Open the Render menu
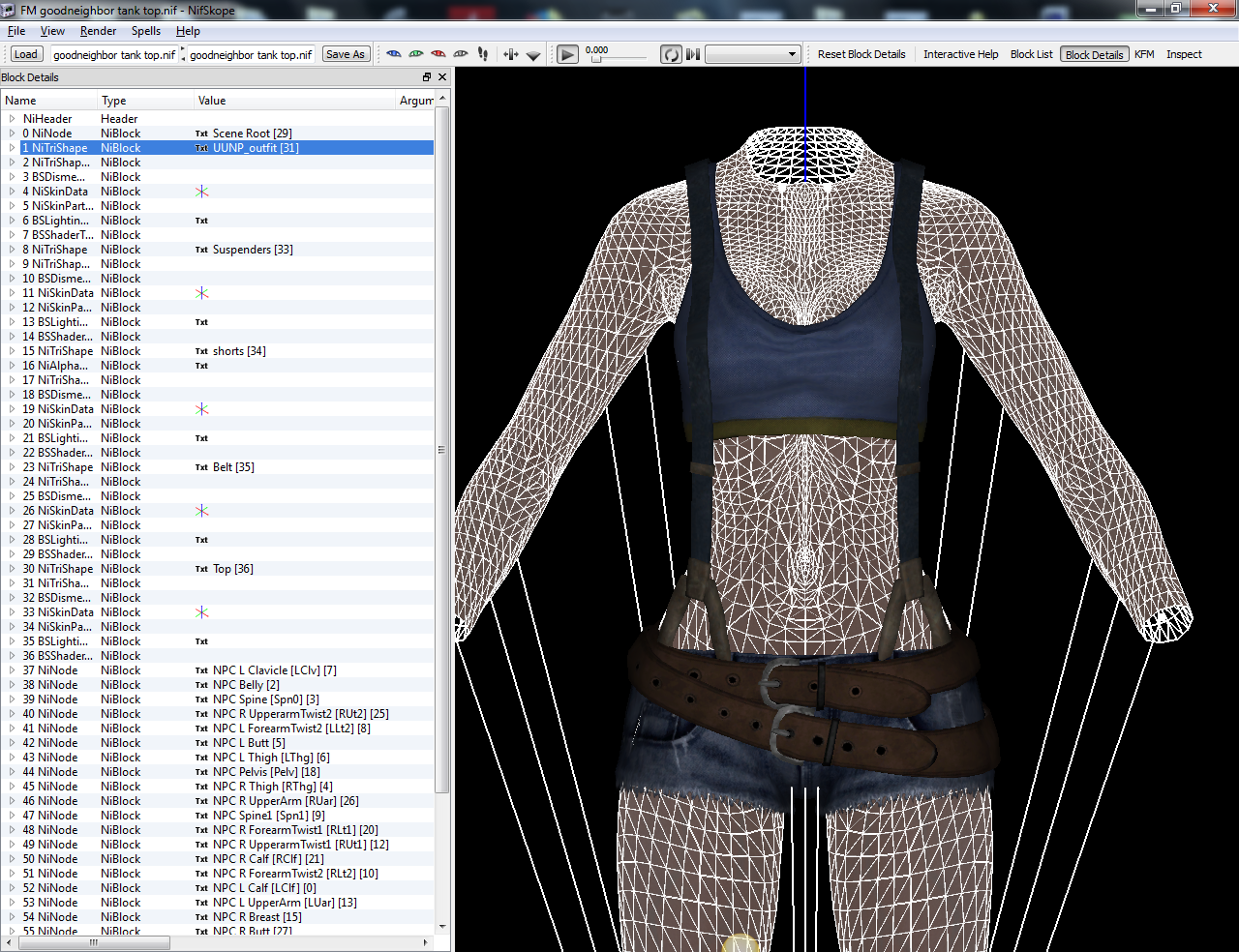 [x=99, y=31]
